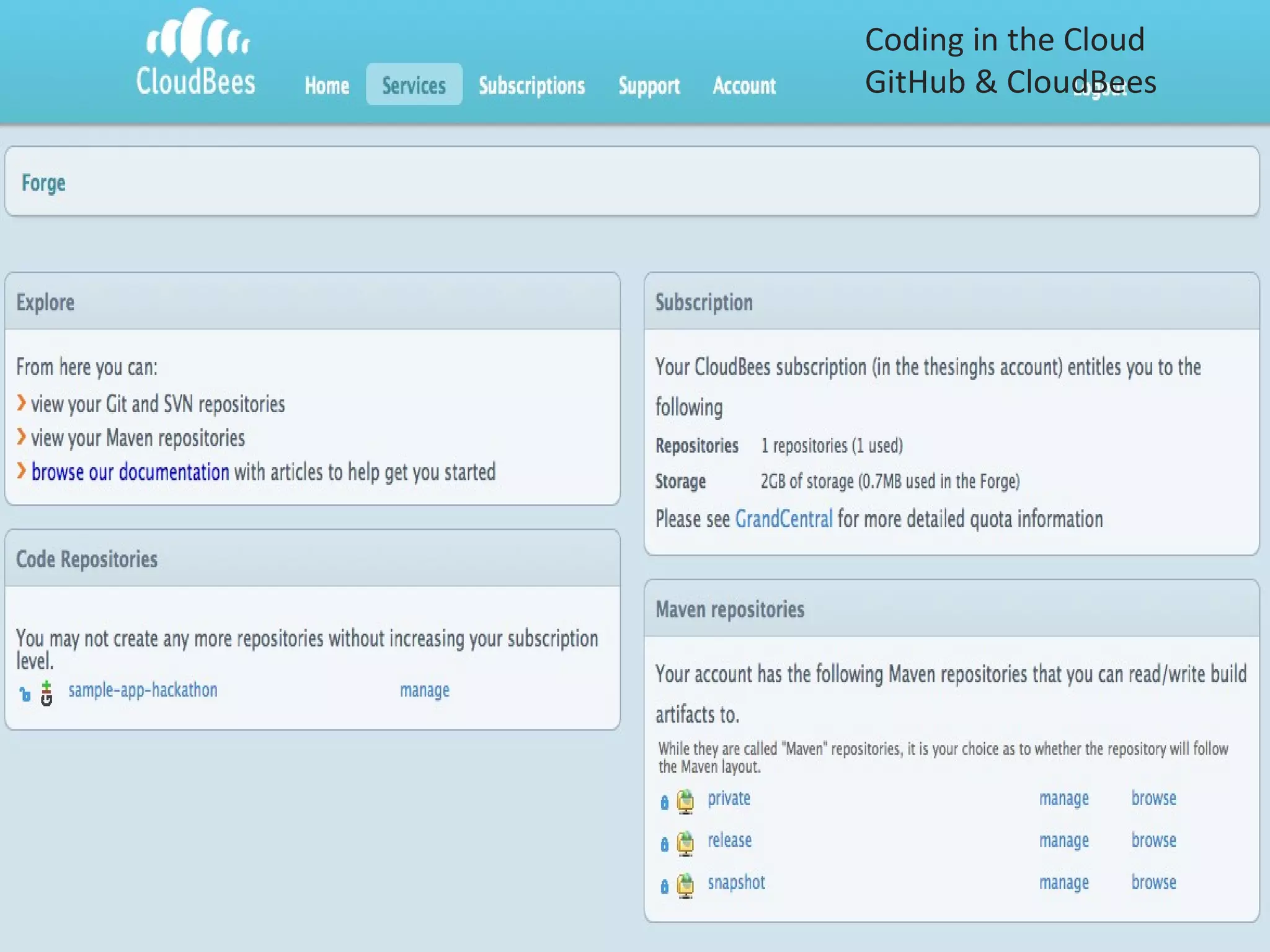Viewport: 1270px width, 952px height.
Task: Click arrow bullet beside browse our documentation
Action: (x=22, y=471)
